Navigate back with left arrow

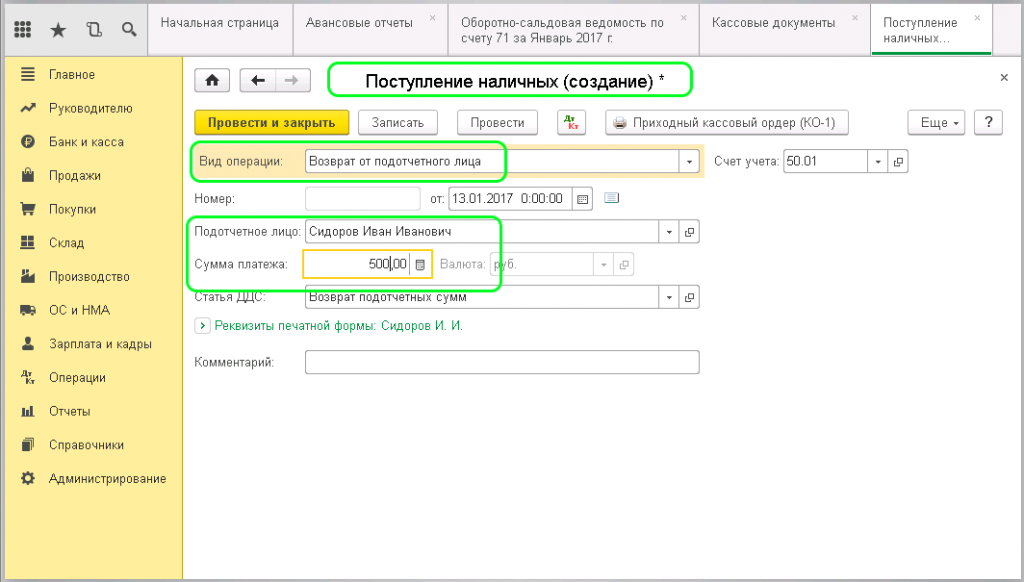pyautogui.click(x=258, y=81)
